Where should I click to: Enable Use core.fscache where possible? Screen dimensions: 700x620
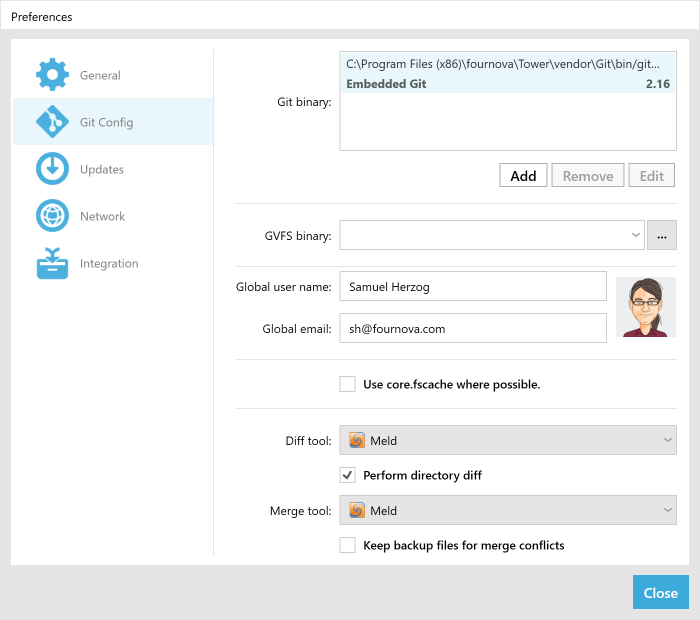348,384
